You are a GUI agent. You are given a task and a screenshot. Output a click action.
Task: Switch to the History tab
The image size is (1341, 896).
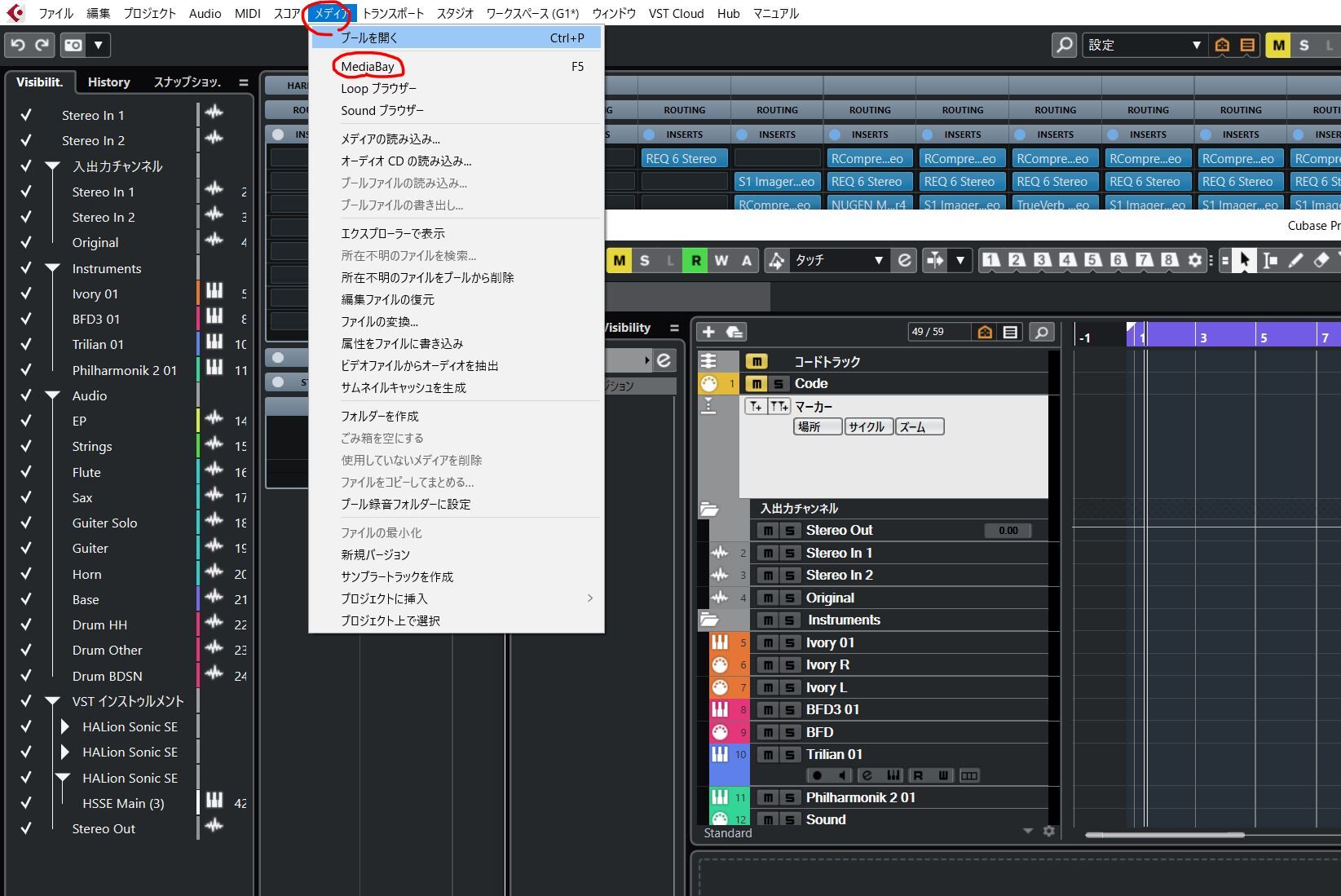point(108,82)
